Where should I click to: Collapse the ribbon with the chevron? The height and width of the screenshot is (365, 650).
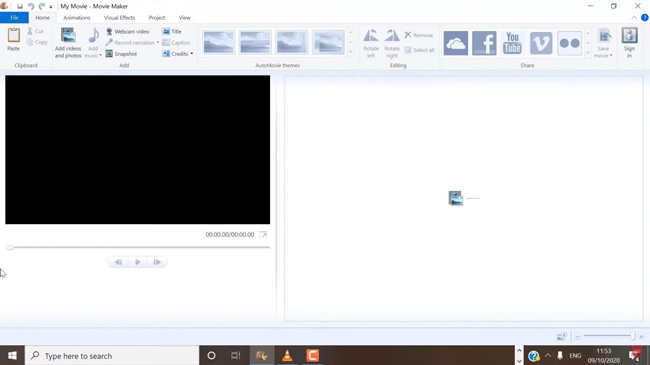(x=634, y=17)
